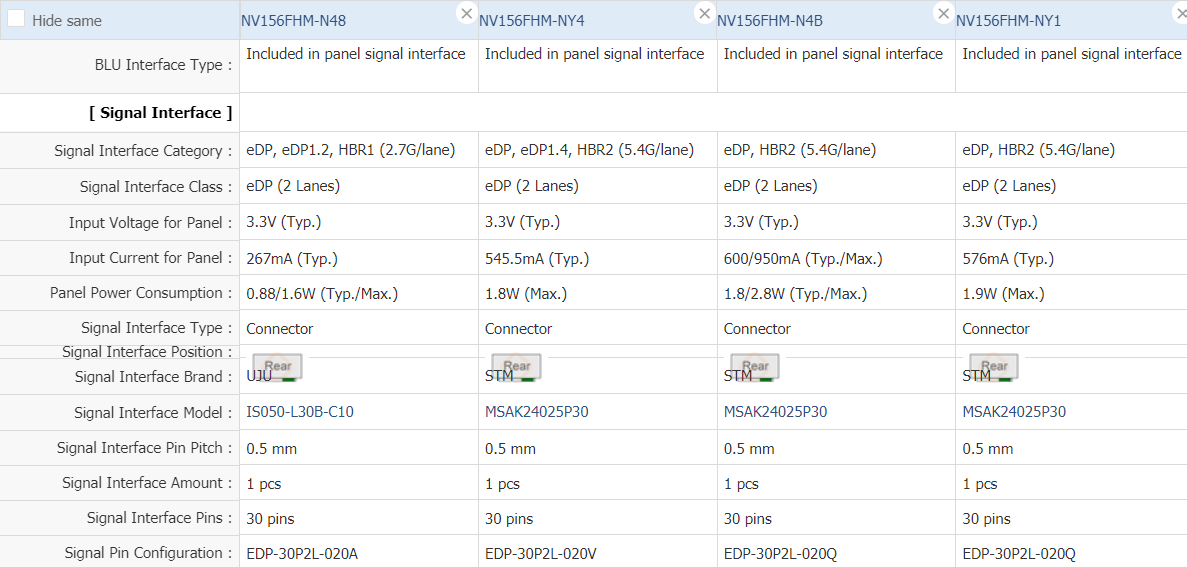Open MSAK24025P30 link in NV156FHM-NY4 column
Screen dimensions: 1187x567
(x=537, y=412)
